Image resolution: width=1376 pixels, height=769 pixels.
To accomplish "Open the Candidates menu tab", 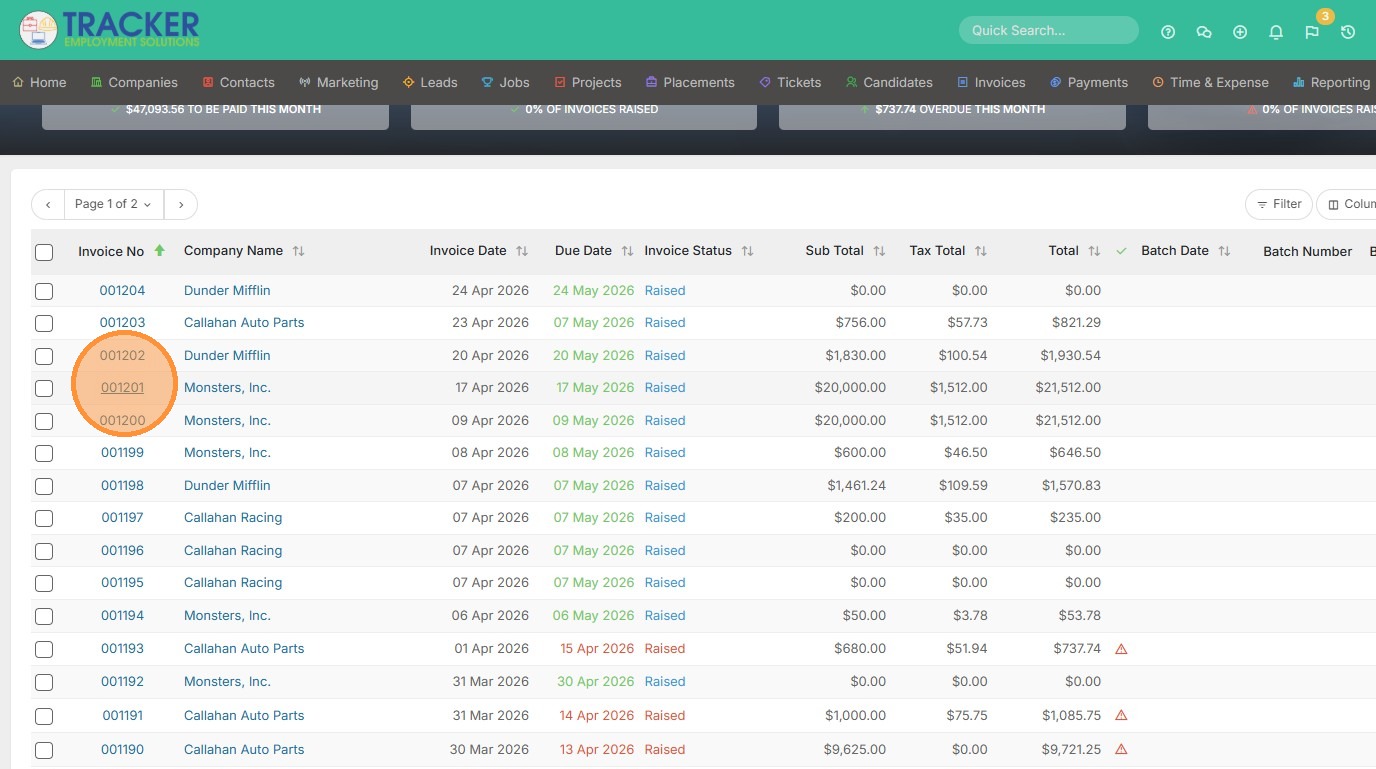I will 889,82.
